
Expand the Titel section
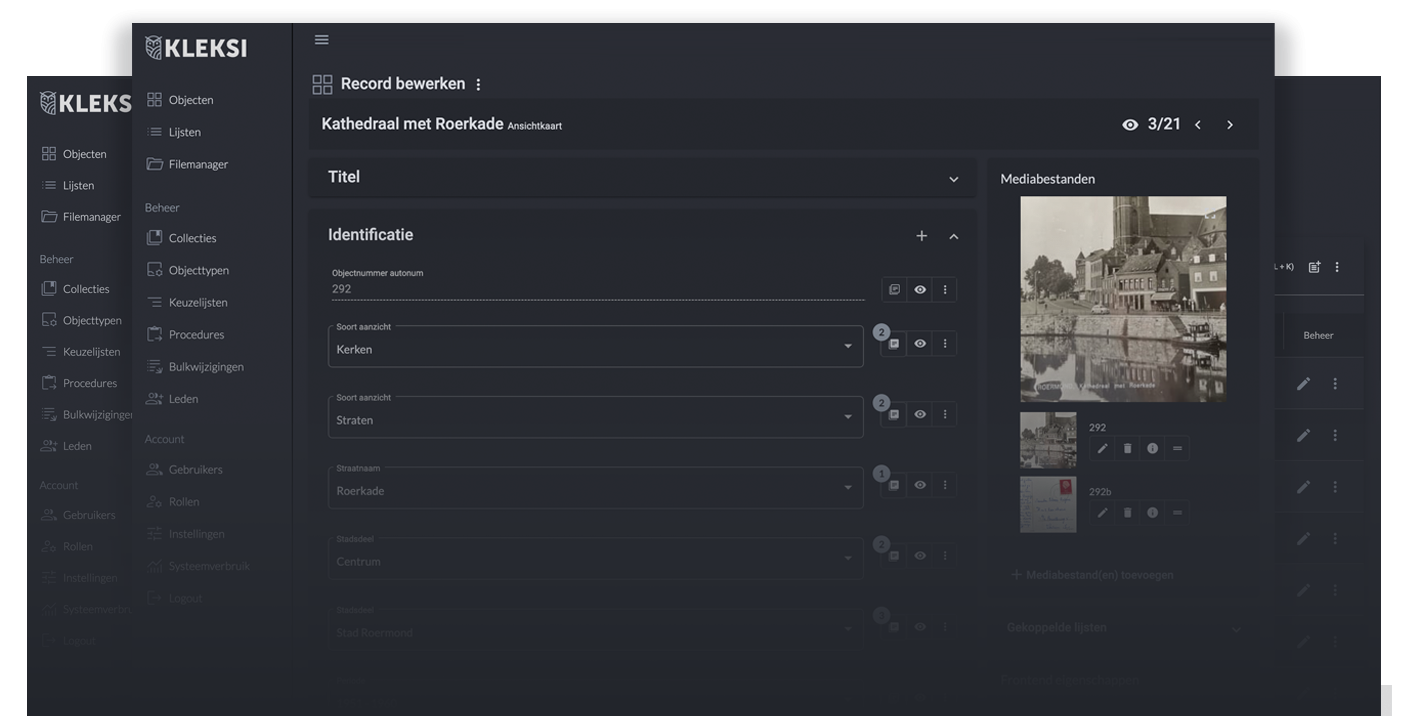(953, 179)
